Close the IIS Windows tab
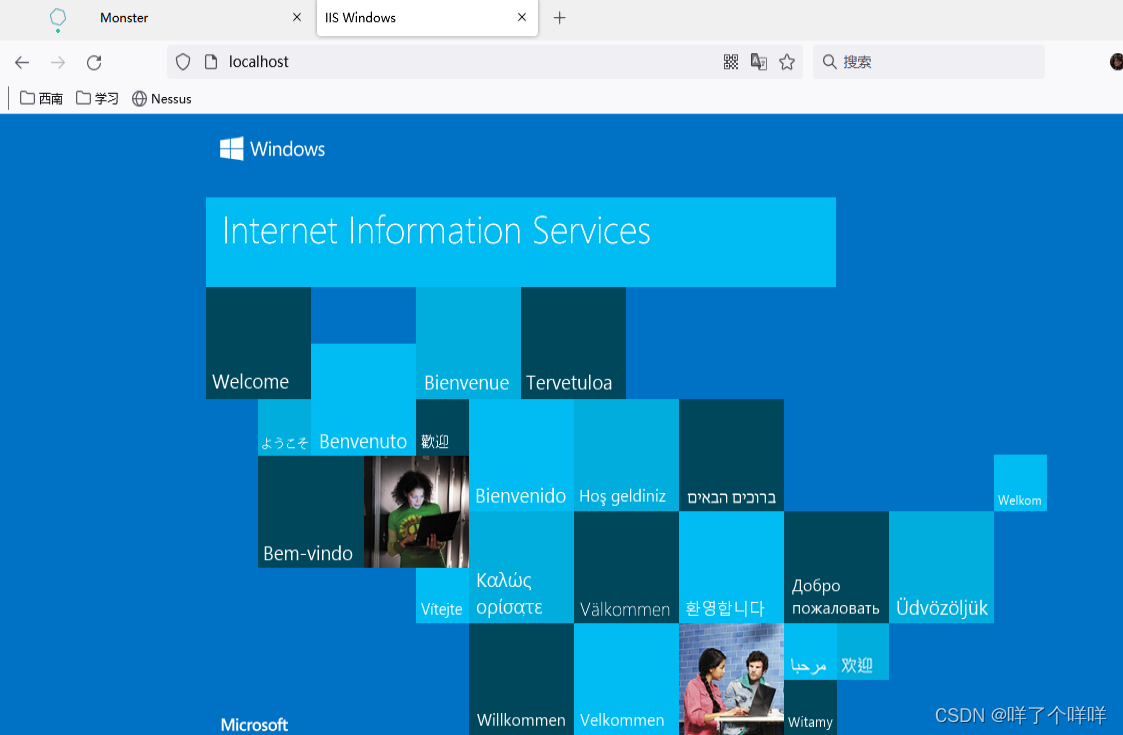The image size is (1123, 735). tap(522, 17)
